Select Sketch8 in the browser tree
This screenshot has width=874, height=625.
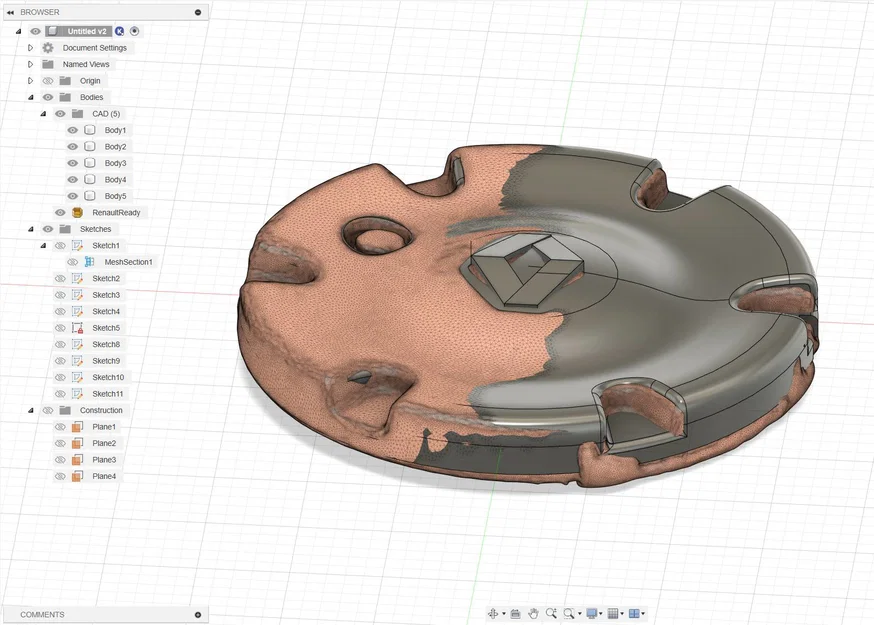tap(106, 344)
